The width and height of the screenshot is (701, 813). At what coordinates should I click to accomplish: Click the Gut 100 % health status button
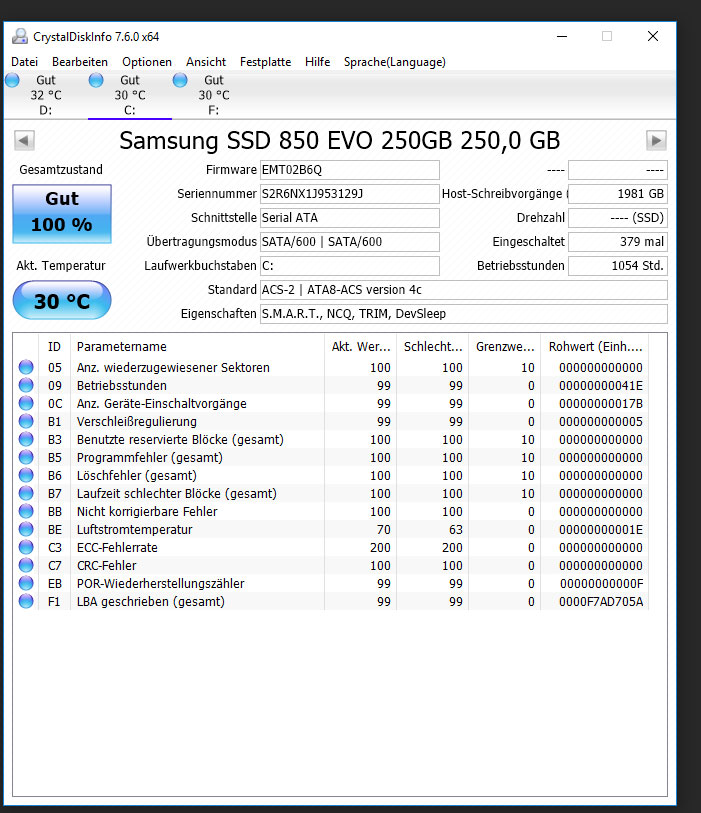pos(62,214)
